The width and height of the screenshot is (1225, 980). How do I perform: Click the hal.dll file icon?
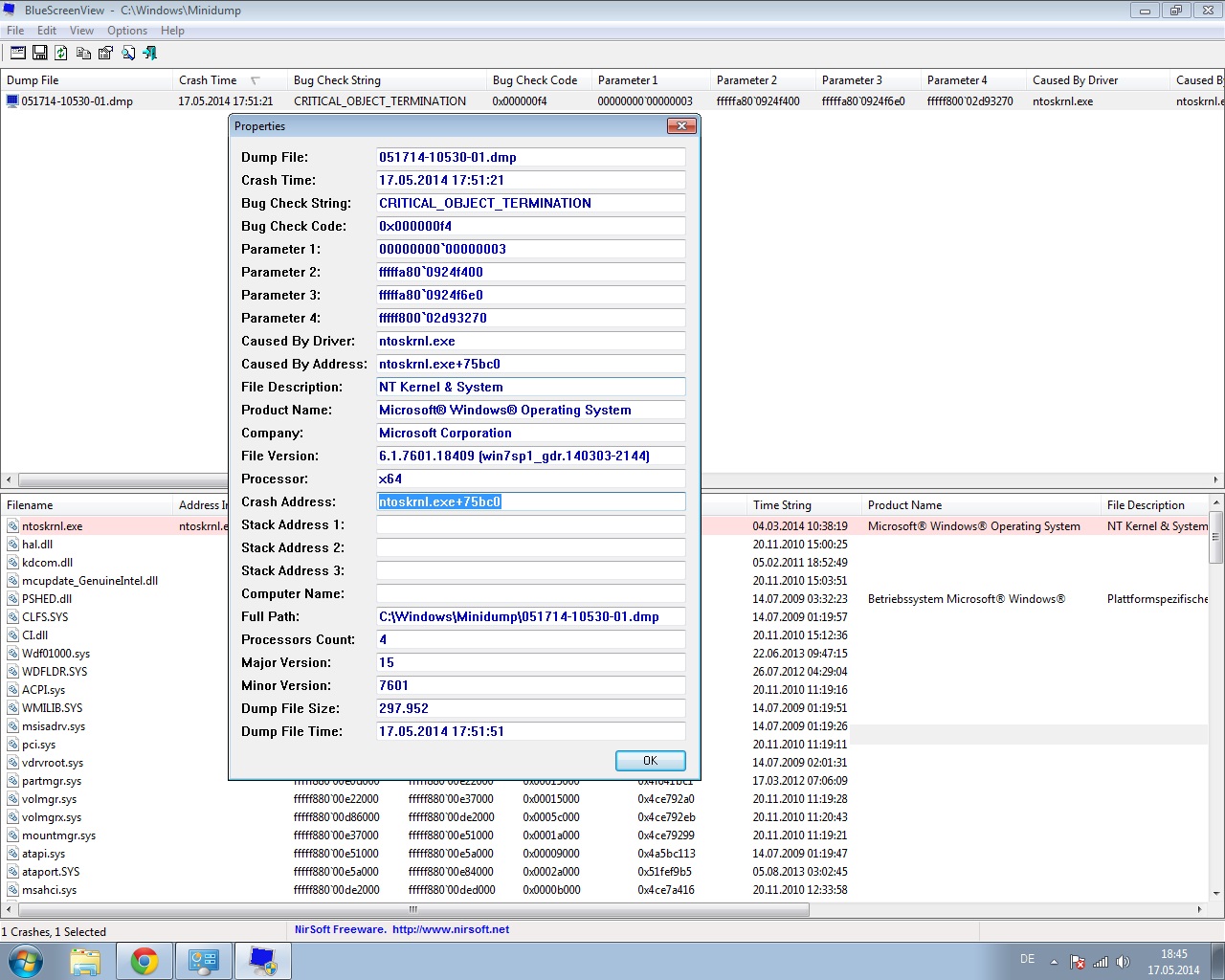(13, 545)
